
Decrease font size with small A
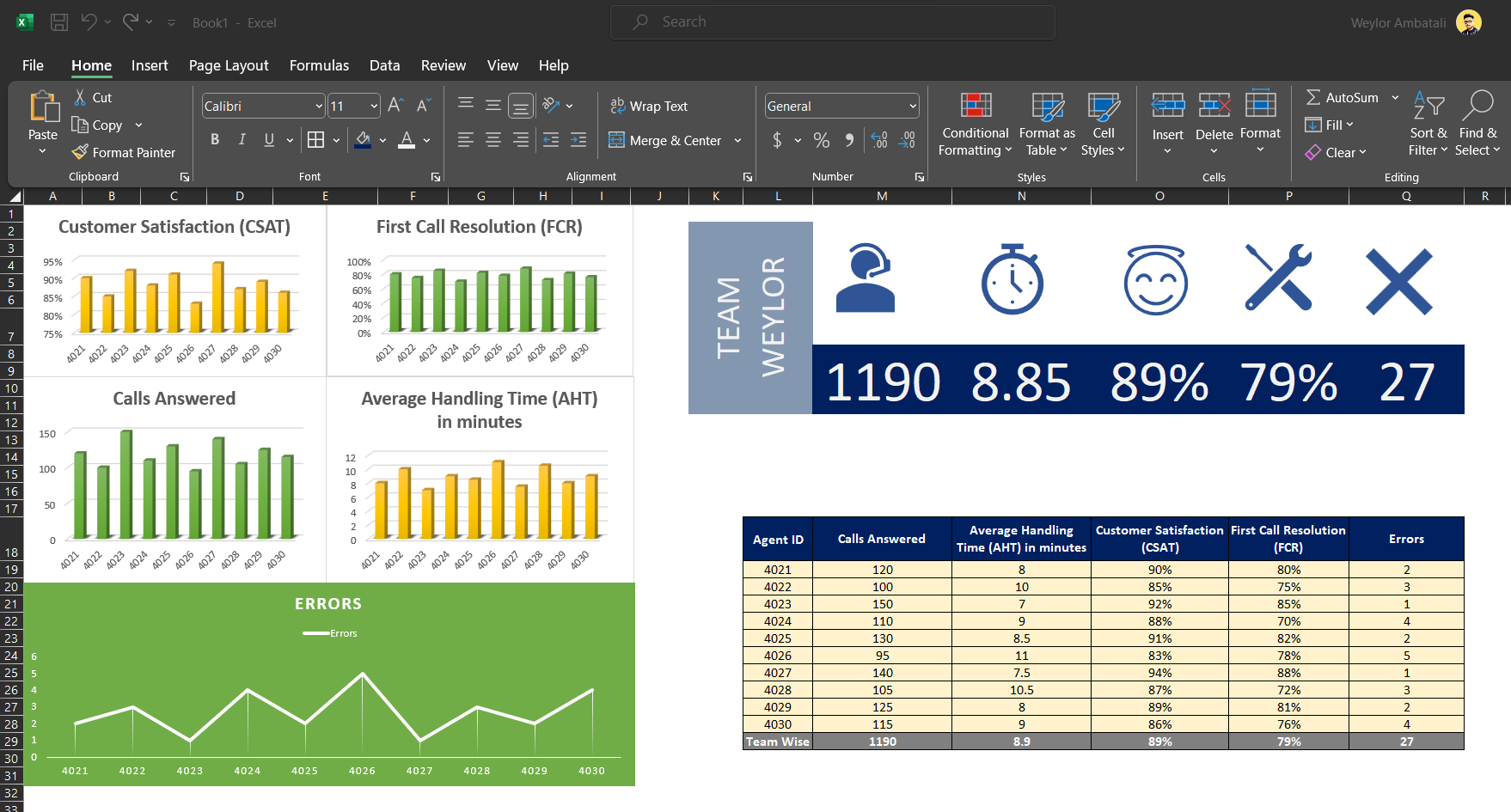tap(423, 105)
